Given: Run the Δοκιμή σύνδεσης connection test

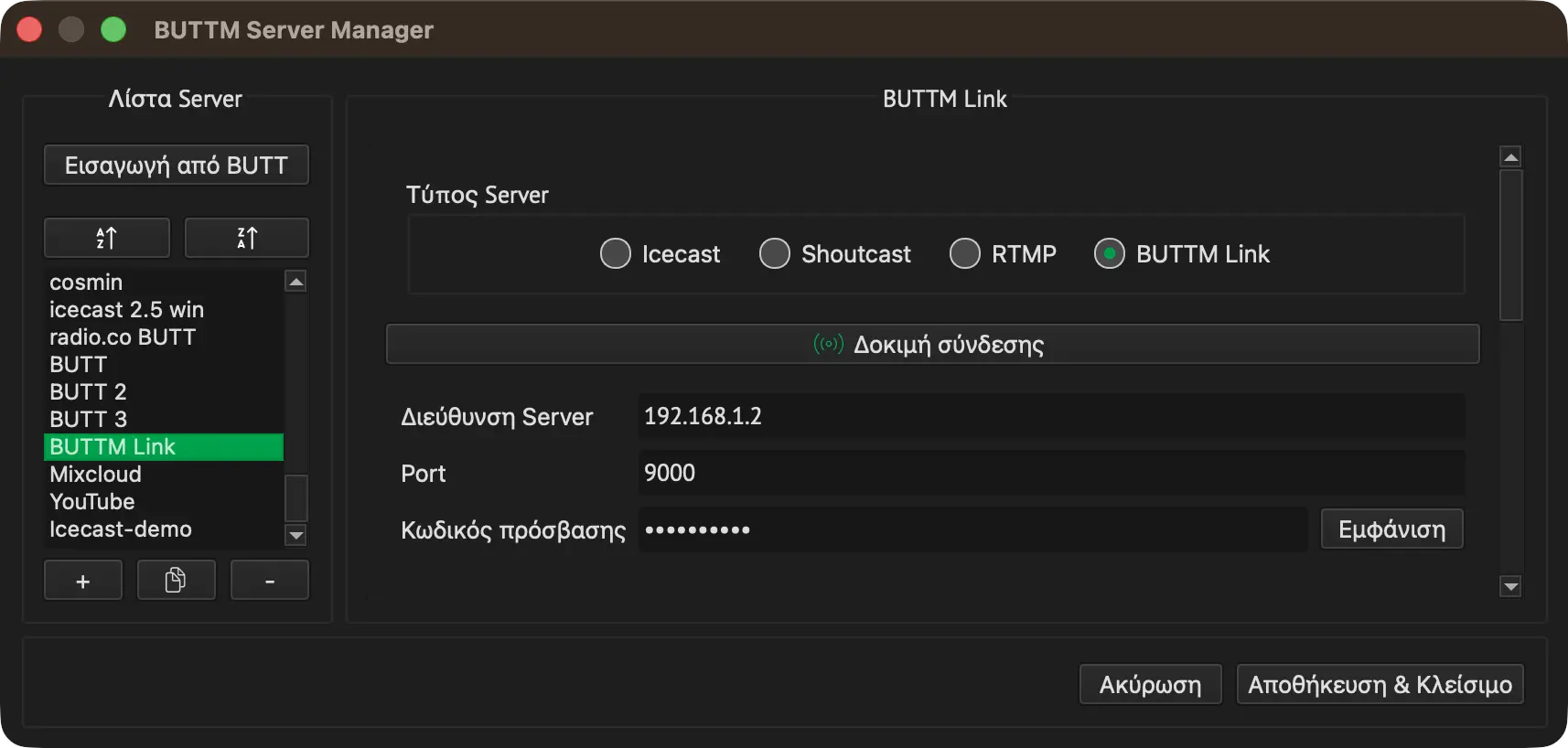Looking at the screenshot, I should [932, 344].
